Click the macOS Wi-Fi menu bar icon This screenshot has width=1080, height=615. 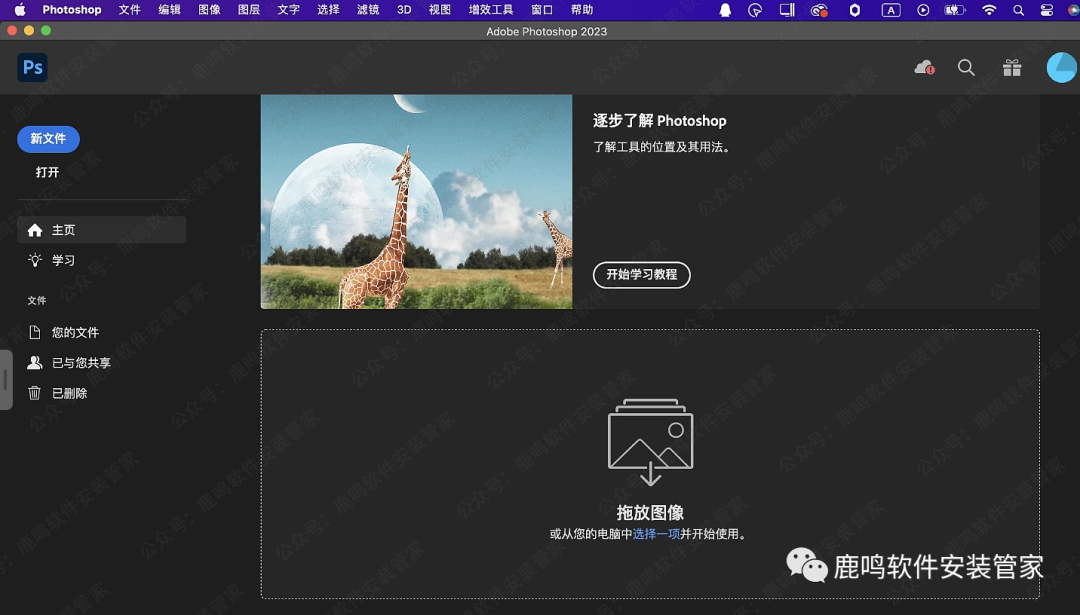(988, 10)
